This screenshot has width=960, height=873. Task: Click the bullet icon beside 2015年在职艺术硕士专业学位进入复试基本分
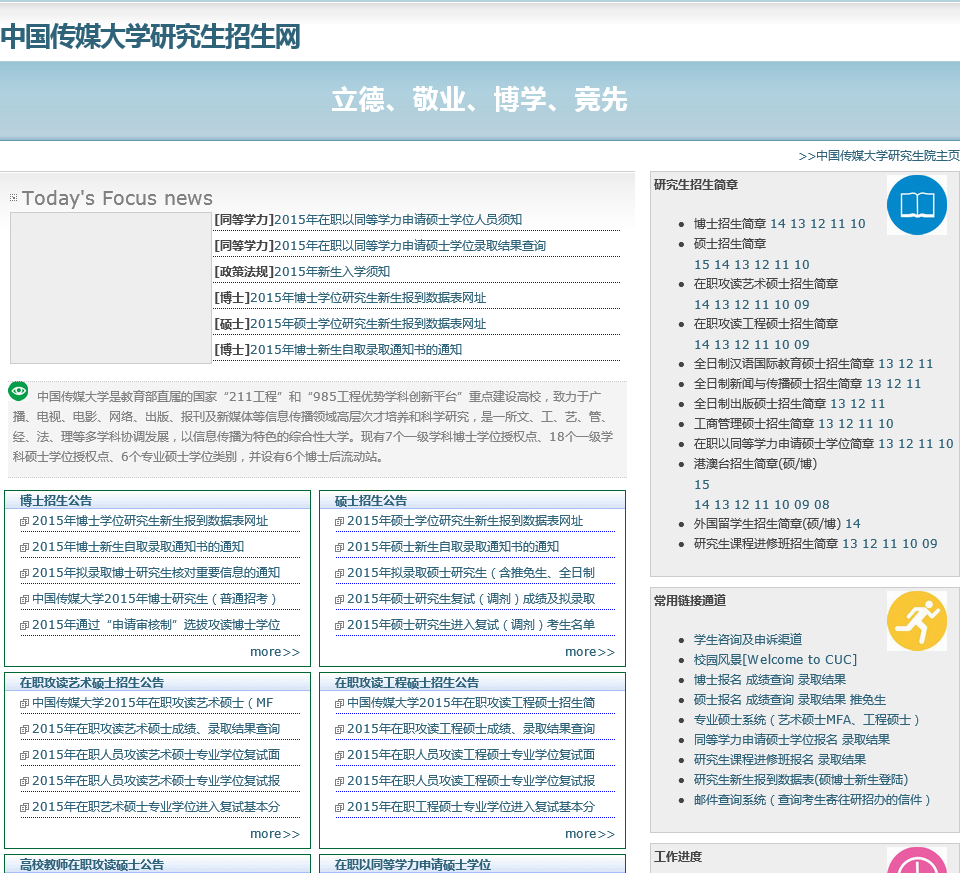pyautogui.click(x=24, y=808)
